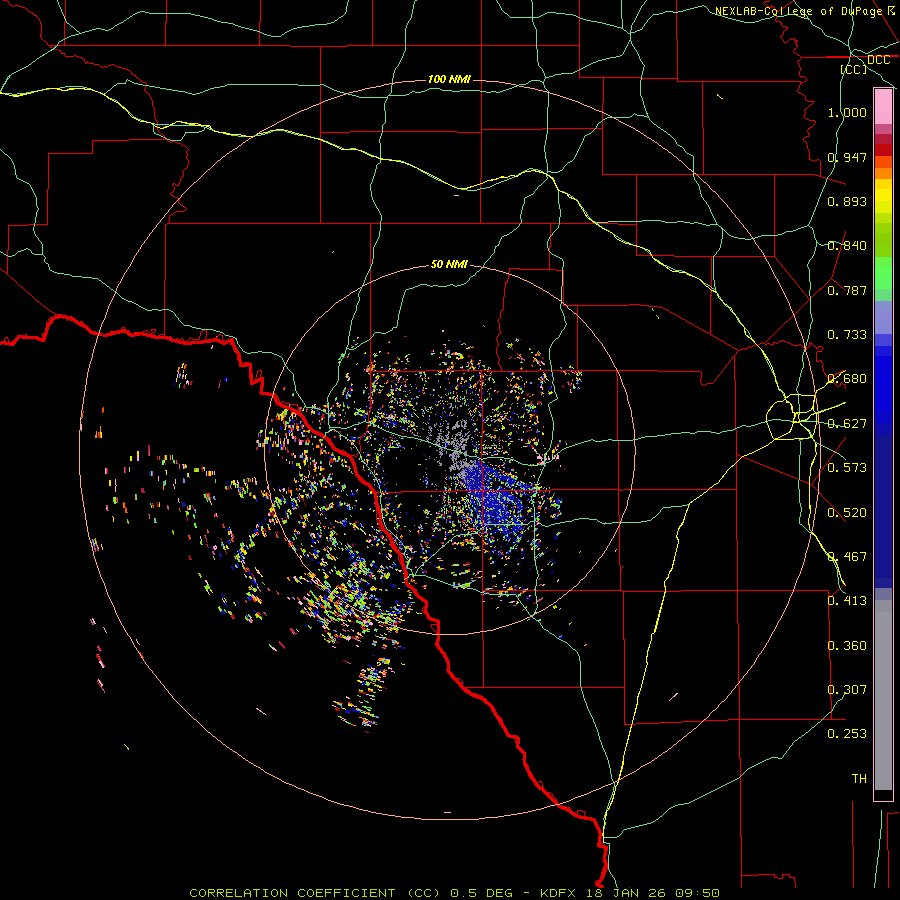Select the 0.307 color scale value

click(847, 690)
